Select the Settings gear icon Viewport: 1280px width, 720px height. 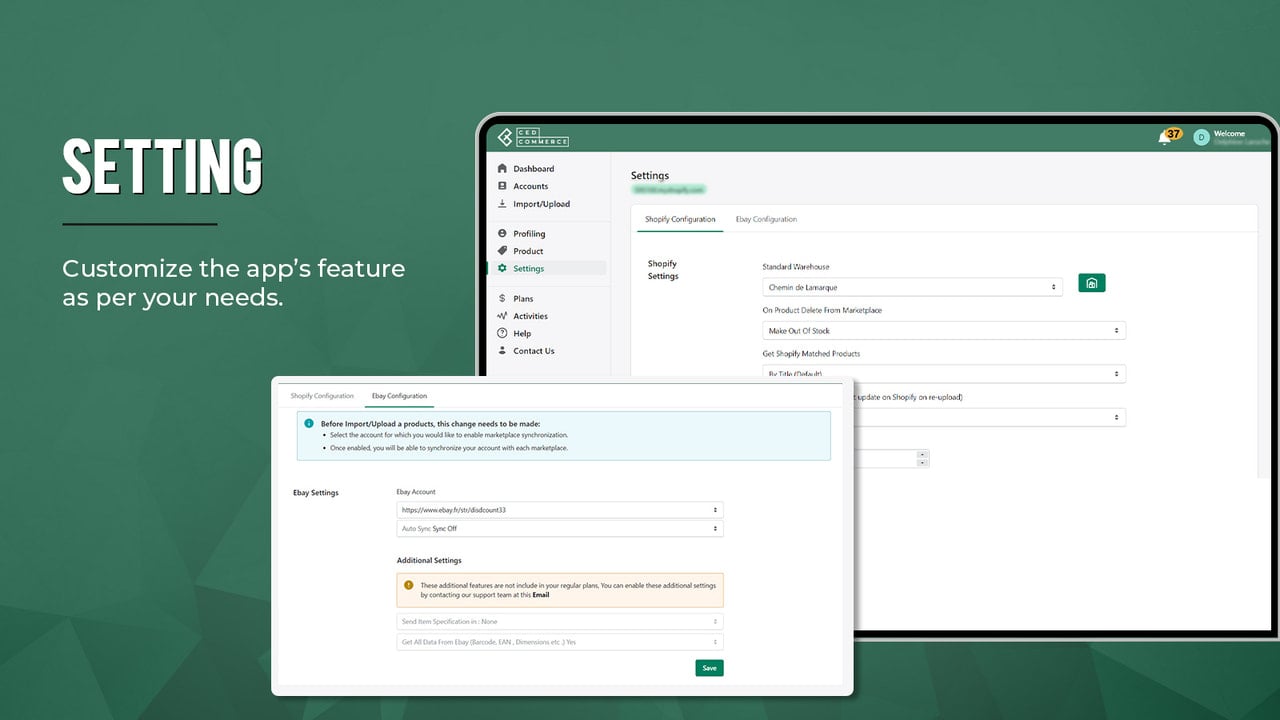502,268
